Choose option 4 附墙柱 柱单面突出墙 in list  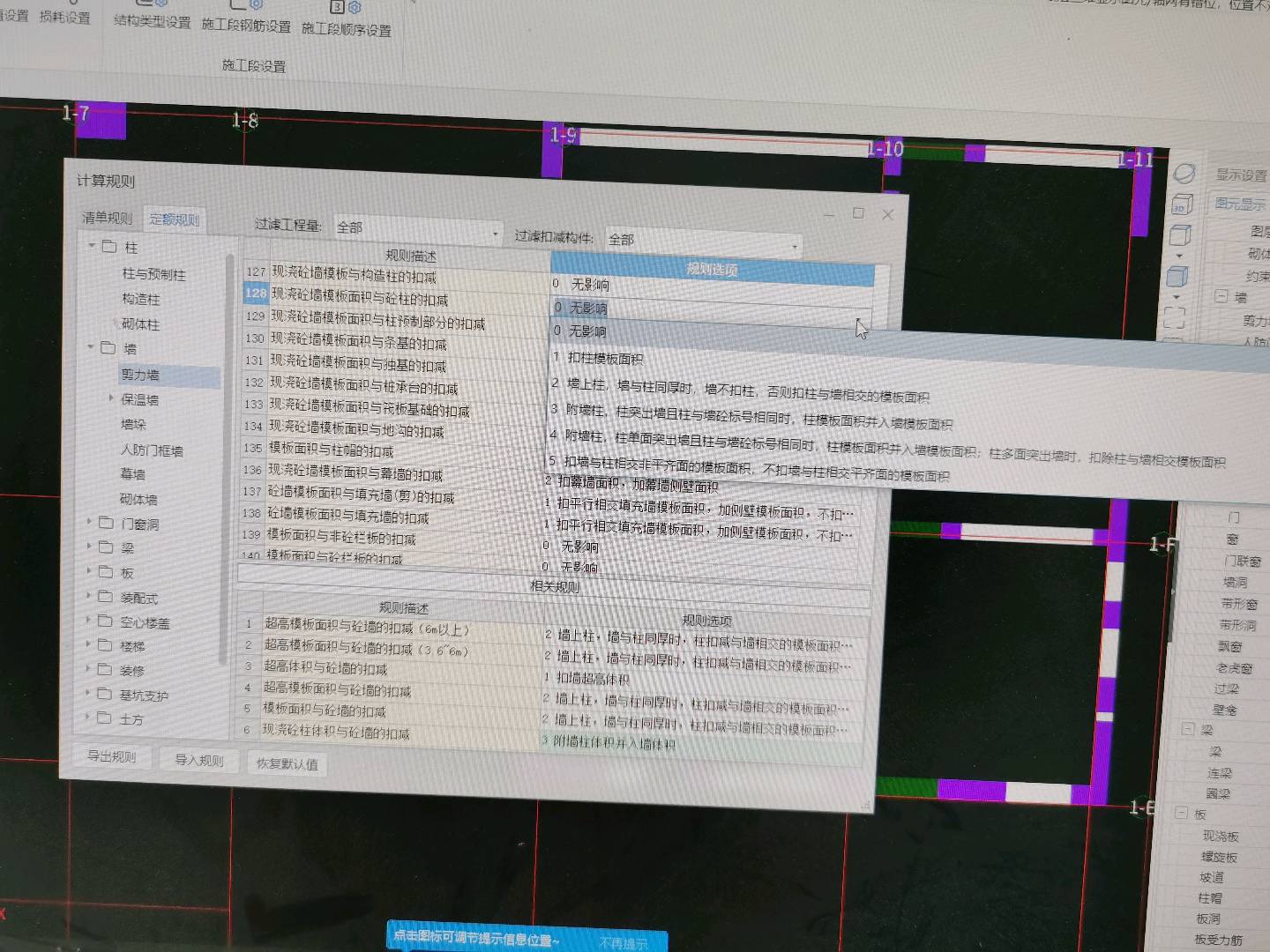[886, 447]
